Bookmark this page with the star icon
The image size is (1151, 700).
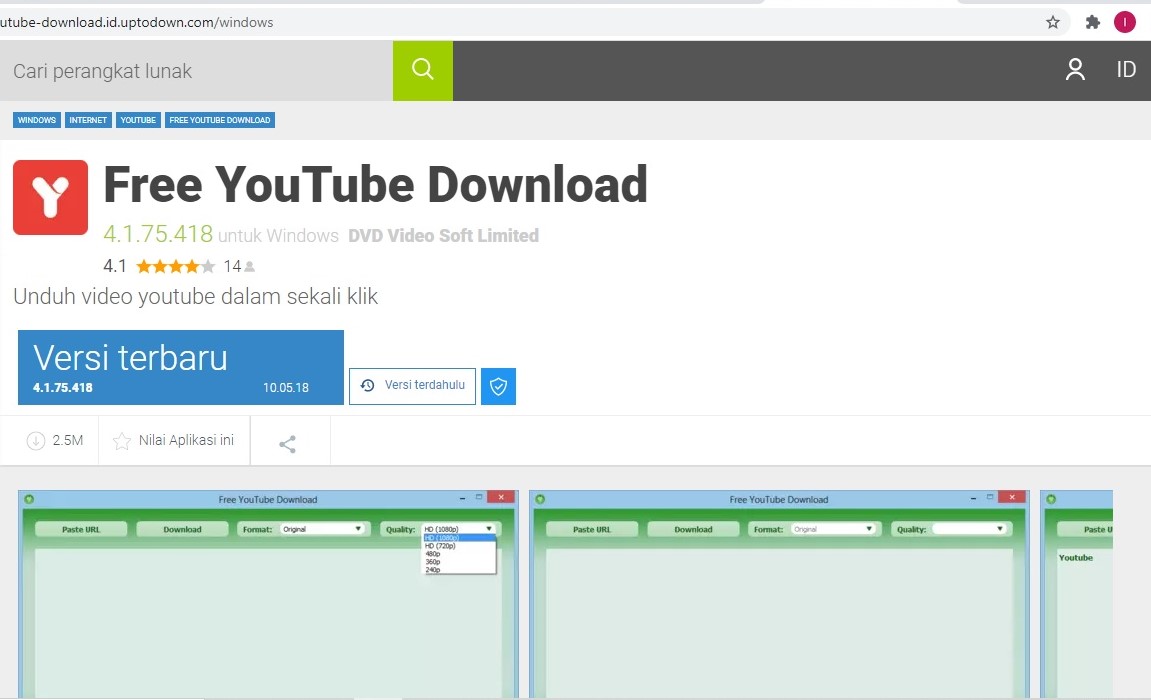pyautogui.click(x=1053, y=22)
